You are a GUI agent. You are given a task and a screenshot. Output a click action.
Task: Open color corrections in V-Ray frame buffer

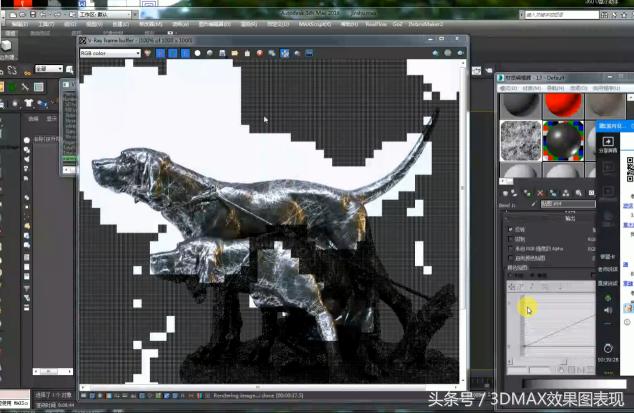[x=148, y=53]
